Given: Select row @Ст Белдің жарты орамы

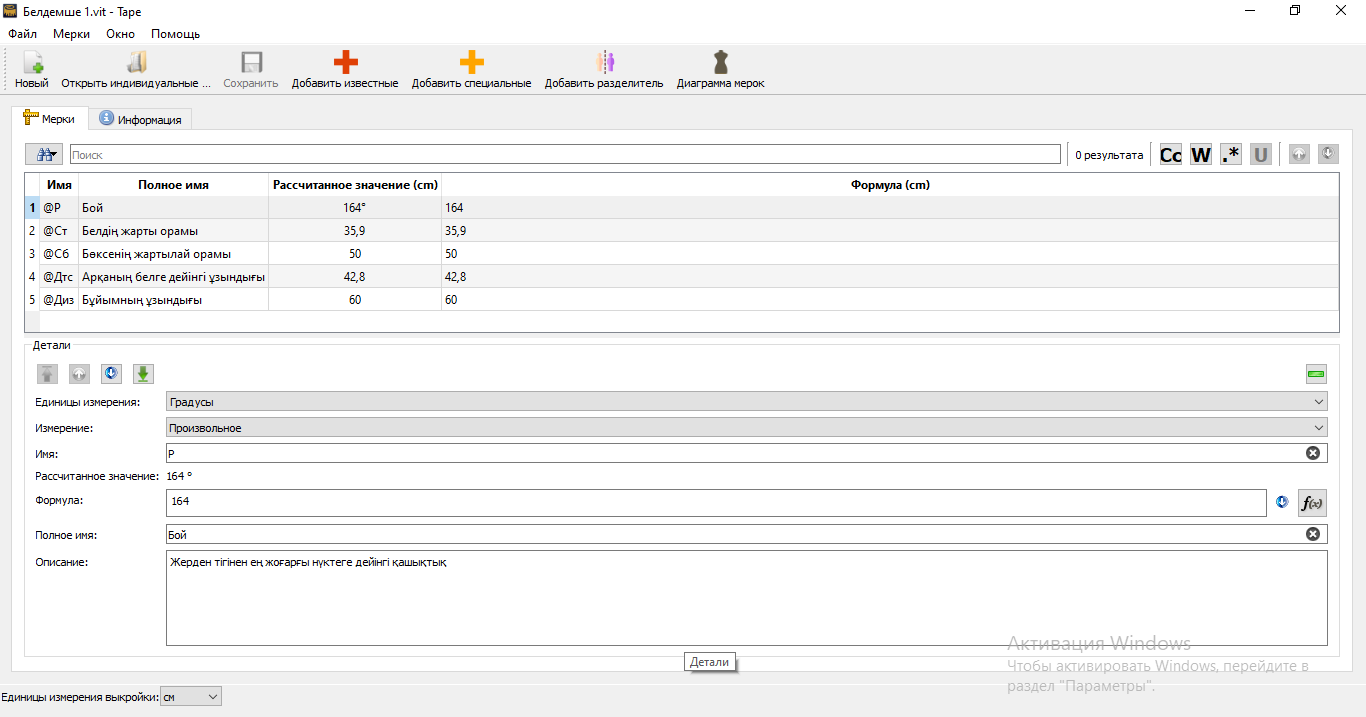Looking at the screenshot, I should pyautogui.click(x=681, y=231).
